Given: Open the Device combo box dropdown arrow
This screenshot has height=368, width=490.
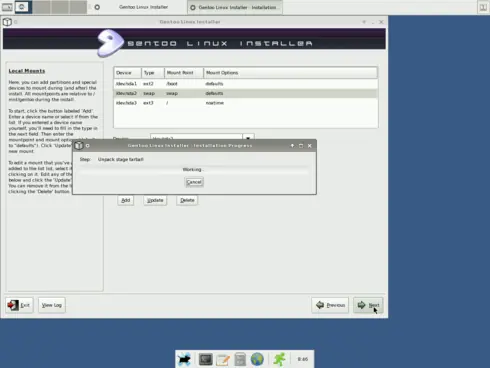Looking at the screenshot, I should tap(248, 137).
